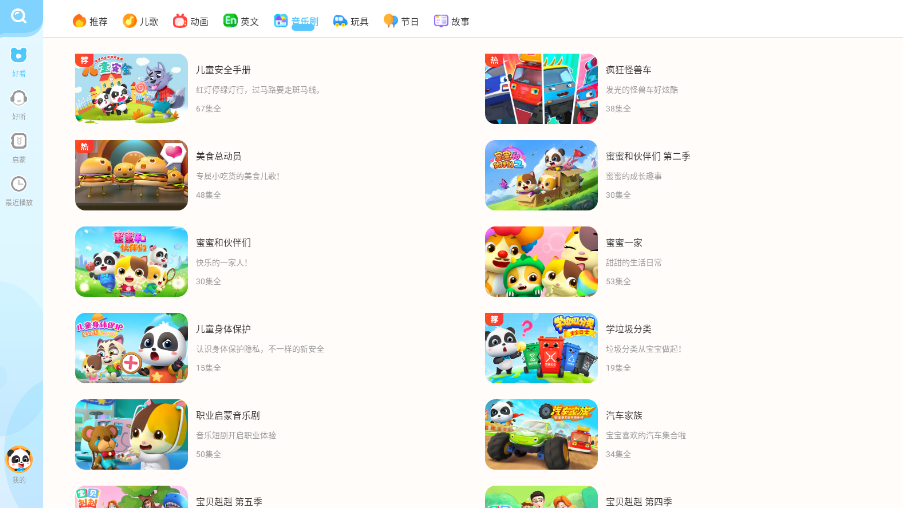Open the 职业启蒙音乐剧 cover thumbnail
This screenshot has height=508, width=903.
(x=131, y=434)
